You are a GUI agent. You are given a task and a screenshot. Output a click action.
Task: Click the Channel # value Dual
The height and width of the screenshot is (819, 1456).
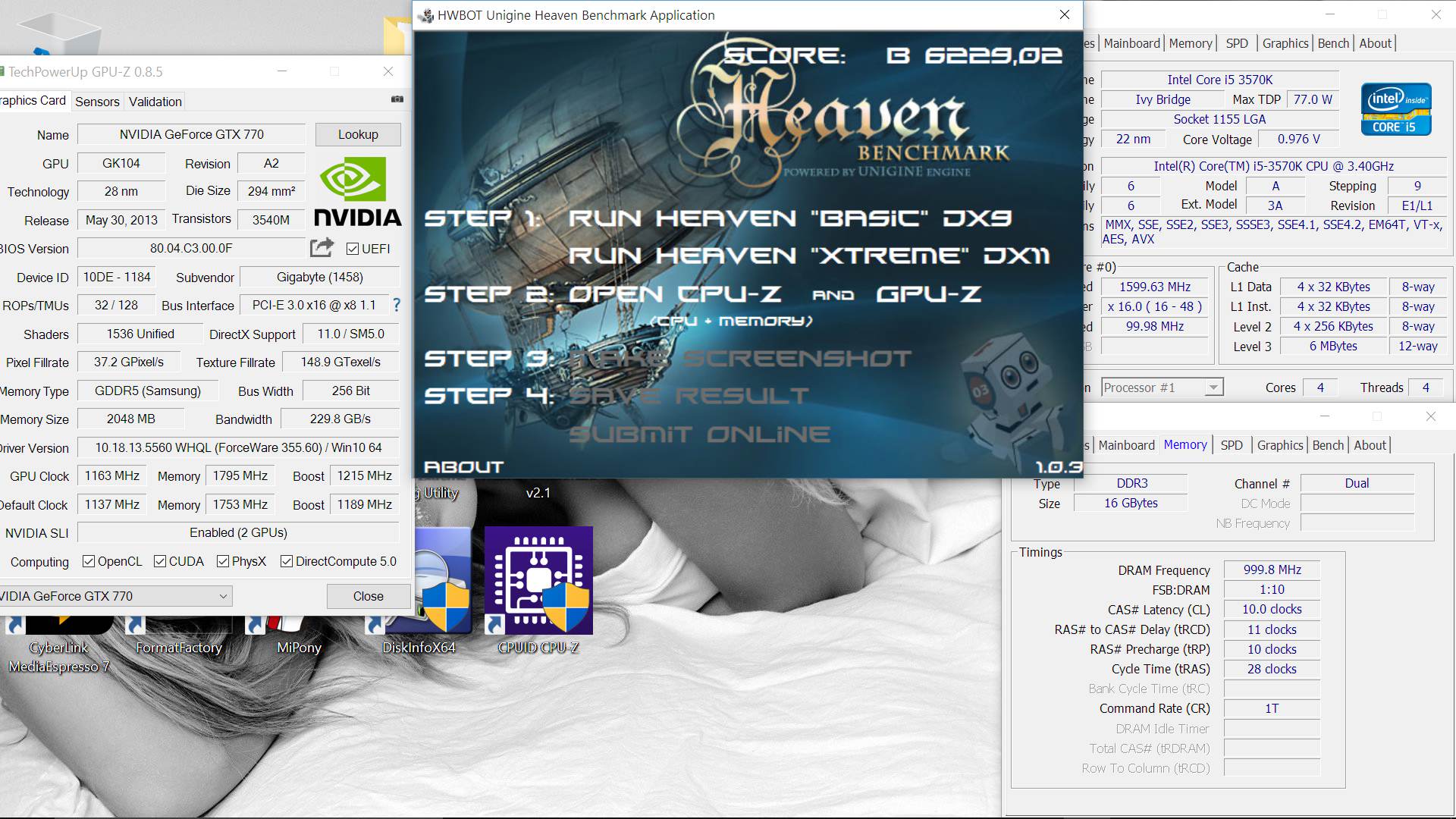coord(1357,483)
